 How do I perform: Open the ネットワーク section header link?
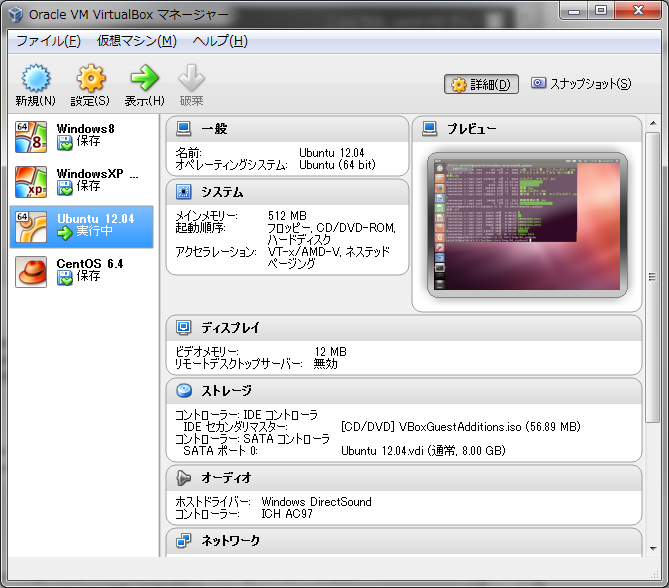pyautogui.click(x=230, y=541)
